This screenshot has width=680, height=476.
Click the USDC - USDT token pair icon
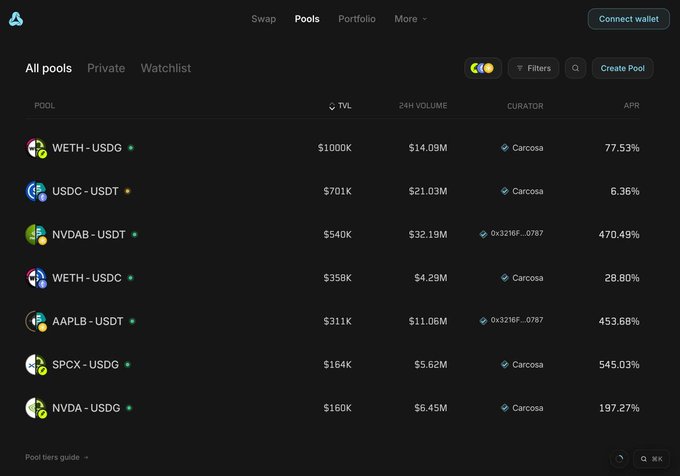coord(36,191)
